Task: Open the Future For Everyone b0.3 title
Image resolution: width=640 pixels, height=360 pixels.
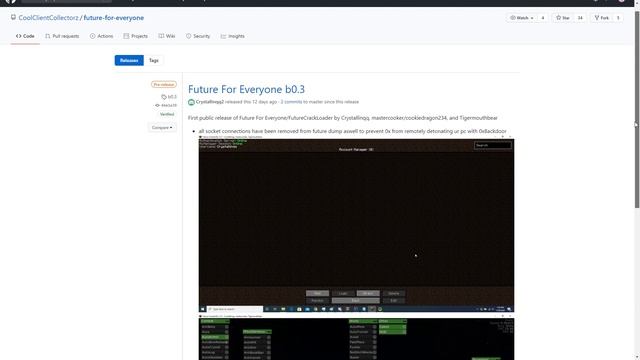Action: tap(246, 89)
